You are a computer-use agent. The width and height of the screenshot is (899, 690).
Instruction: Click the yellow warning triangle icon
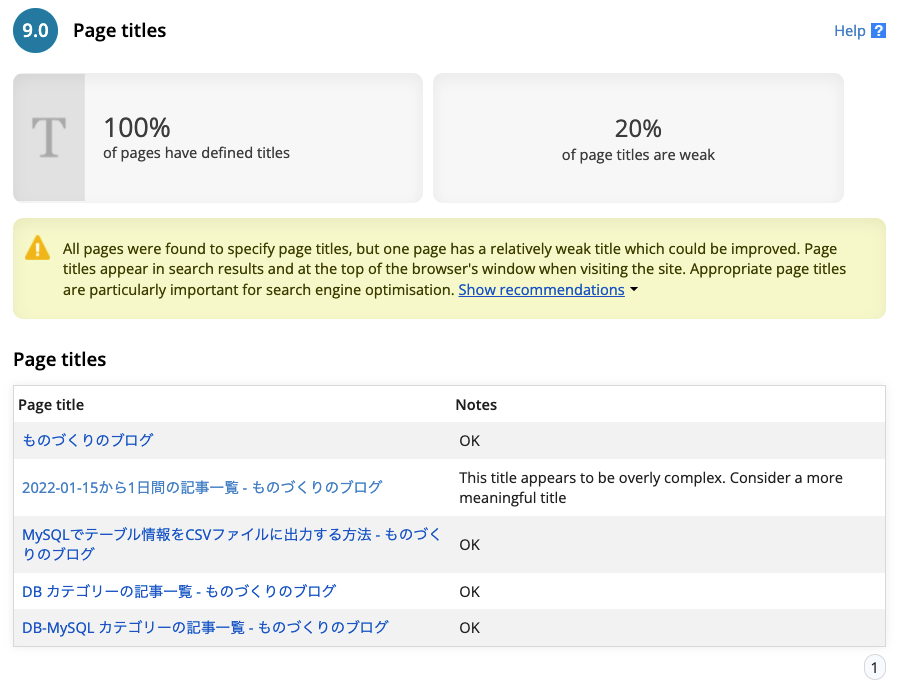[38, 248]
